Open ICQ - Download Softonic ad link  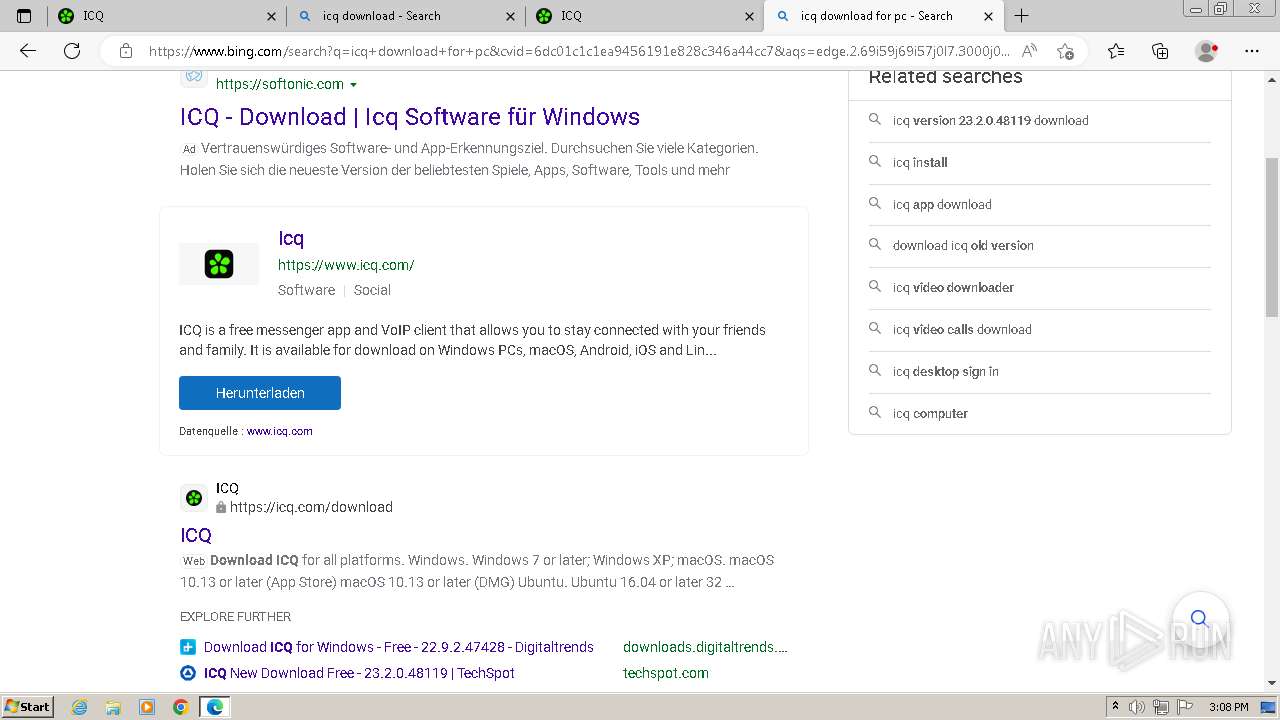pyautogui.click(x=410, y=117)
